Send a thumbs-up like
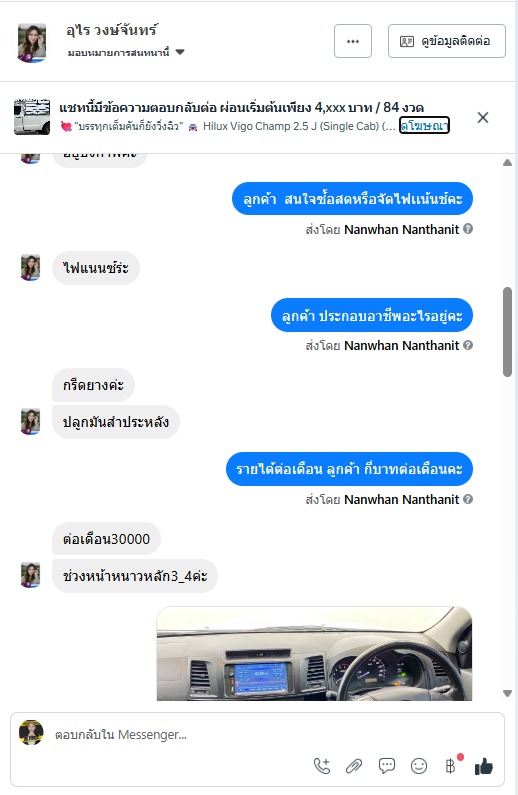Viewport: 518px width, 795px height. point(484,766)
